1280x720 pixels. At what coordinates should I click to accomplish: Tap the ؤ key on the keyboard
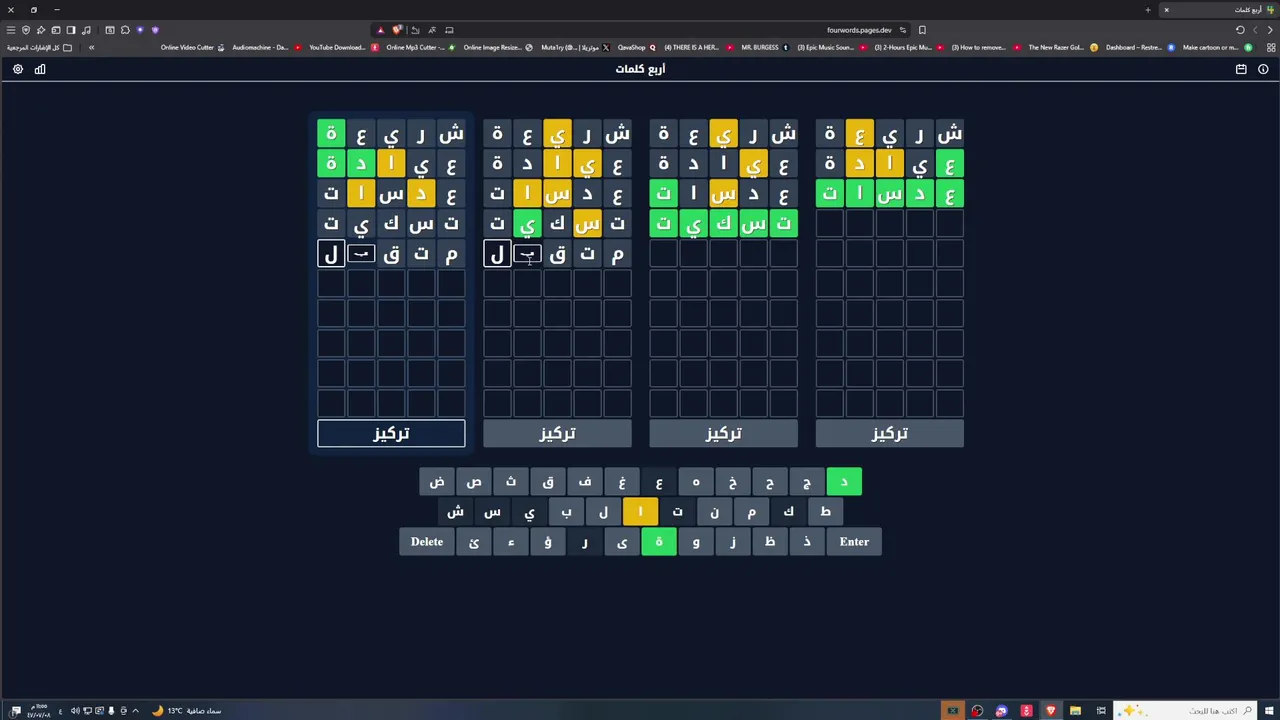[548, 542]
